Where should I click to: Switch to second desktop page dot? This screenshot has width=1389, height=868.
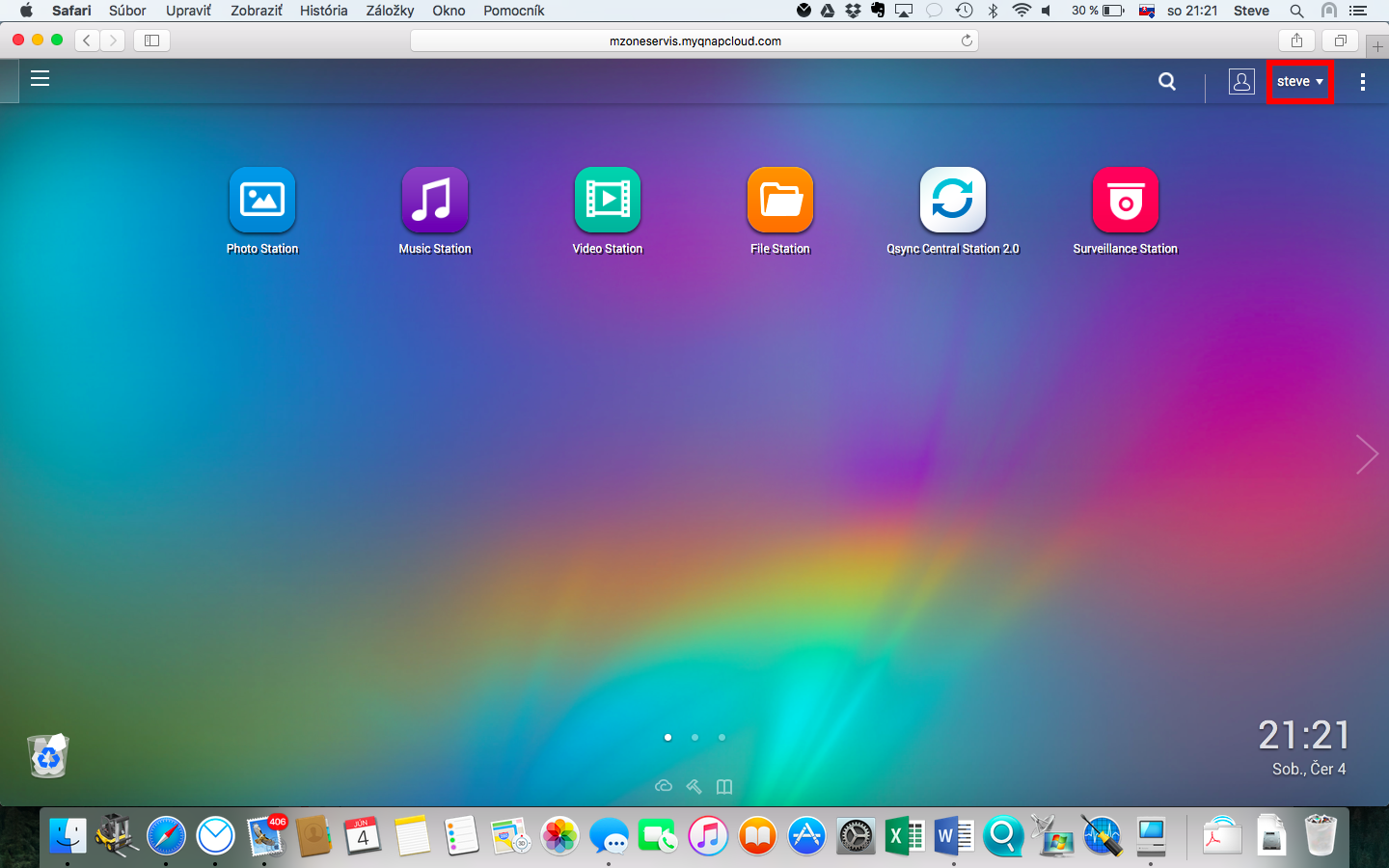(x=694, y=737)
